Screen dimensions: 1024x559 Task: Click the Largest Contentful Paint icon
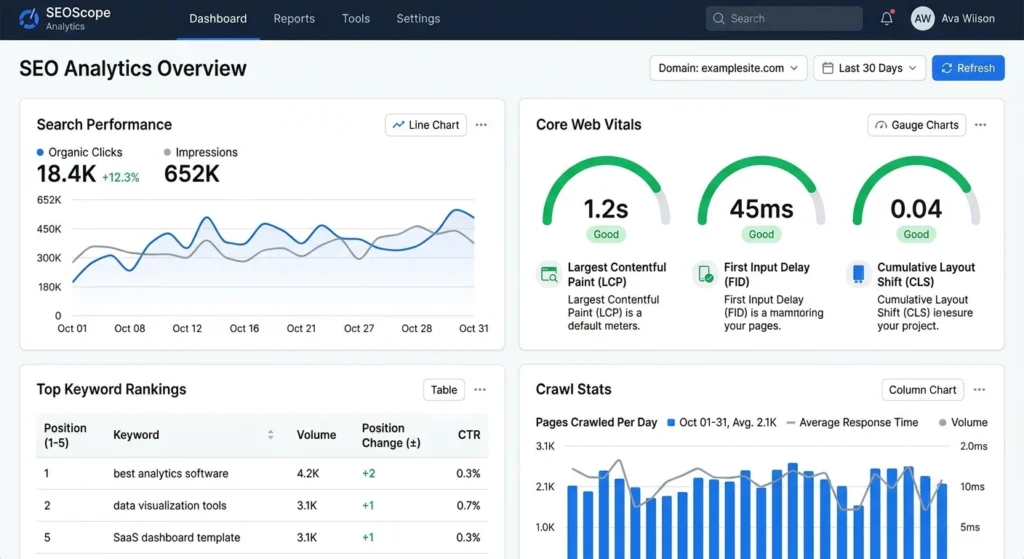(549, 274)
